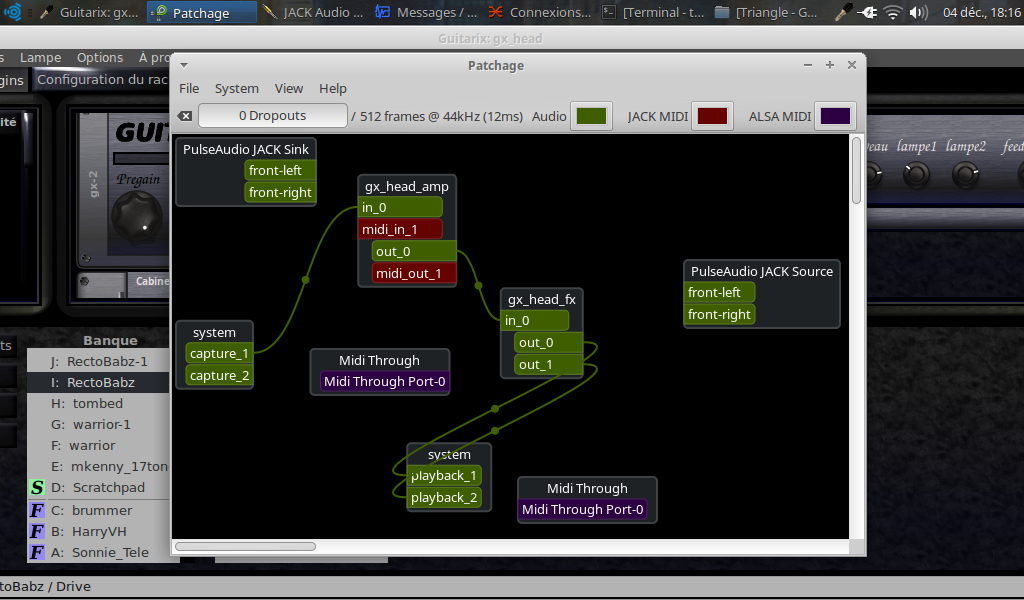1024x600 pixels.
Task: Click the lampe1 knob on the Guitarix amp
Action: (x=916, y=174)
